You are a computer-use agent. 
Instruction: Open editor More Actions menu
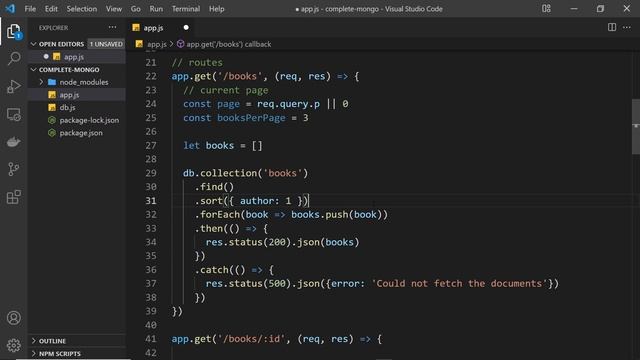pos(627,27)
